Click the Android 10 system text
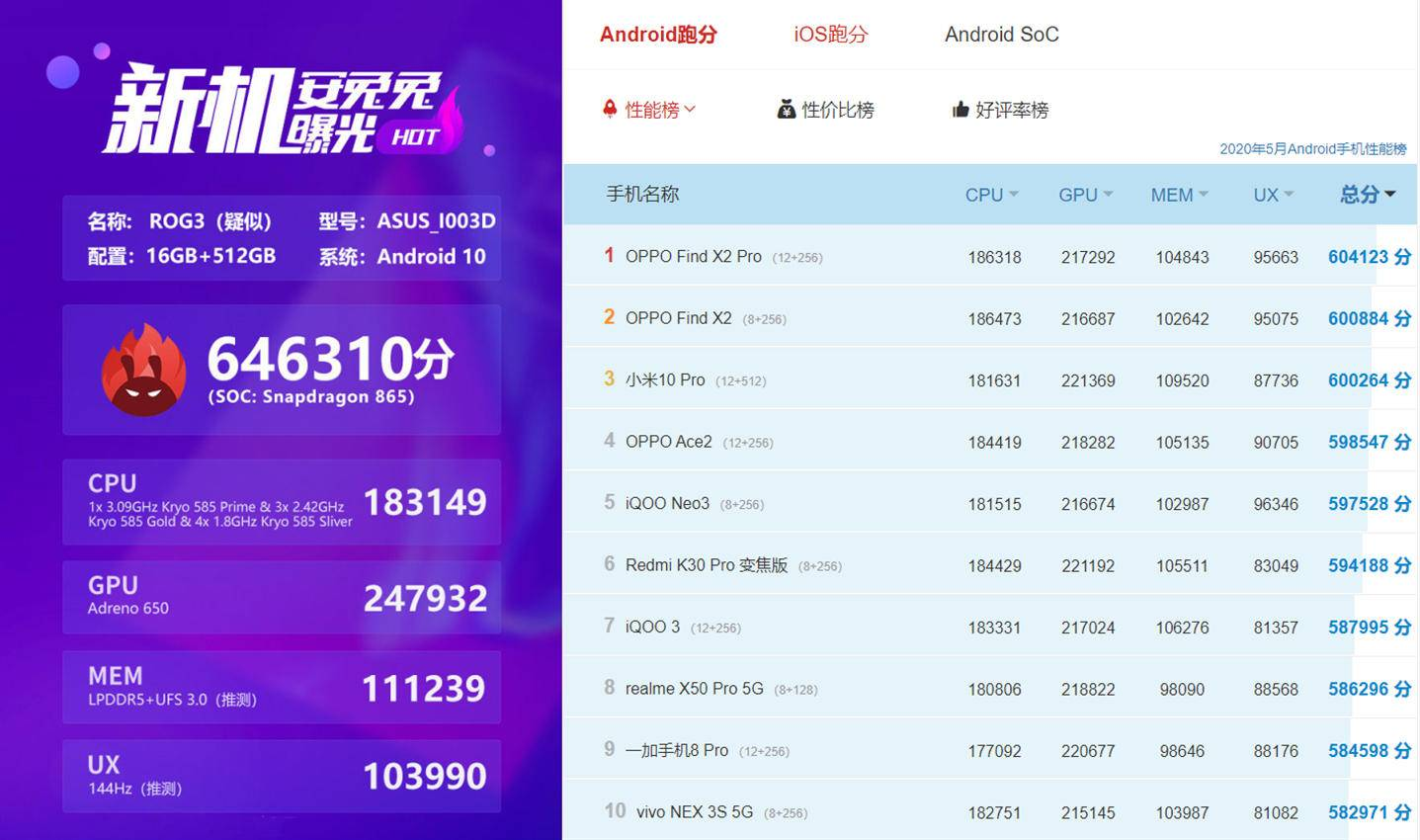This screenshot has width=1420, height=840. click(431, 256)
